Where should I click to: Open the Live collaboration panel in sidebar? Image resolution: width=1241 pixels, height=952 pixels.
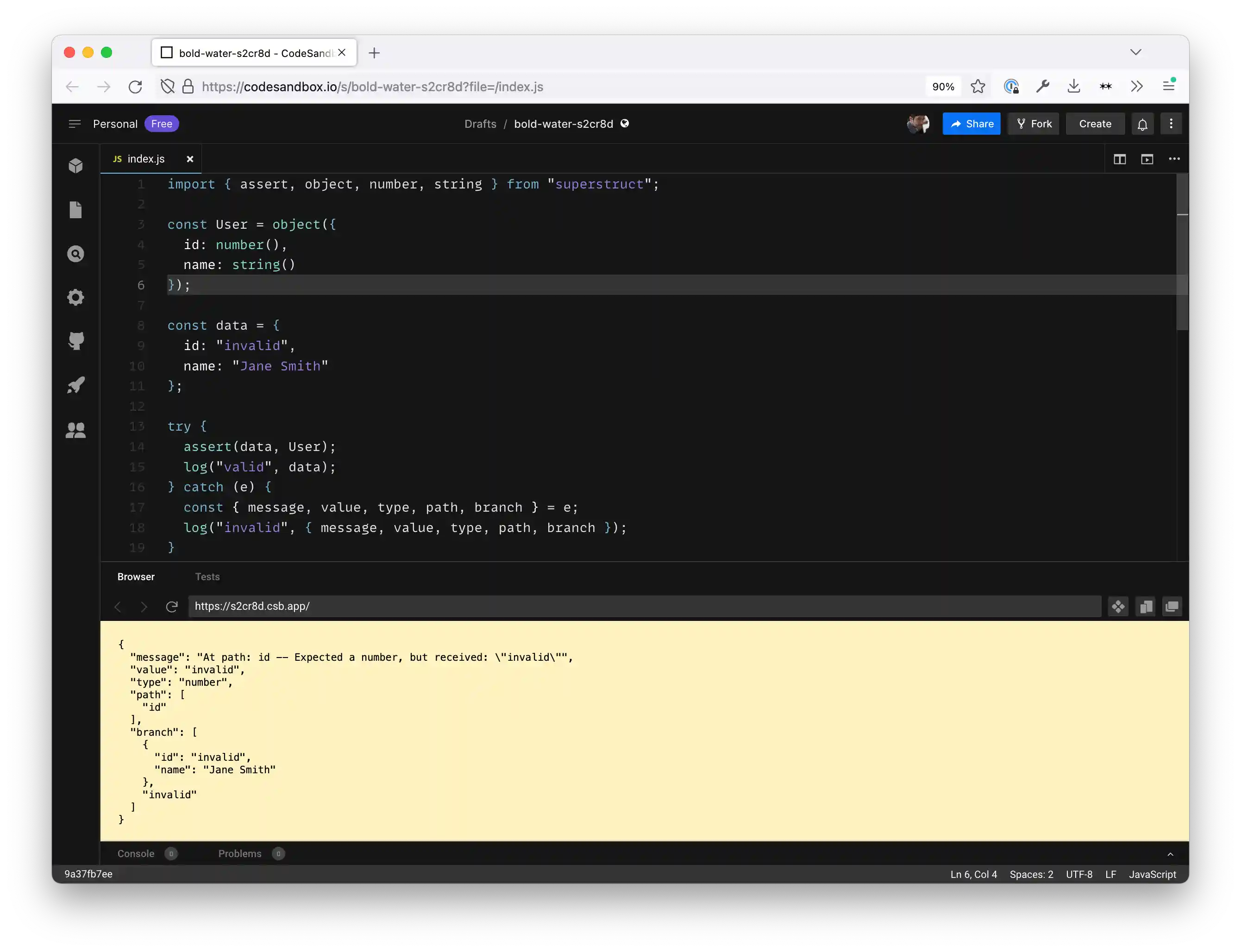pyautogui.click(x=76, y=430)
